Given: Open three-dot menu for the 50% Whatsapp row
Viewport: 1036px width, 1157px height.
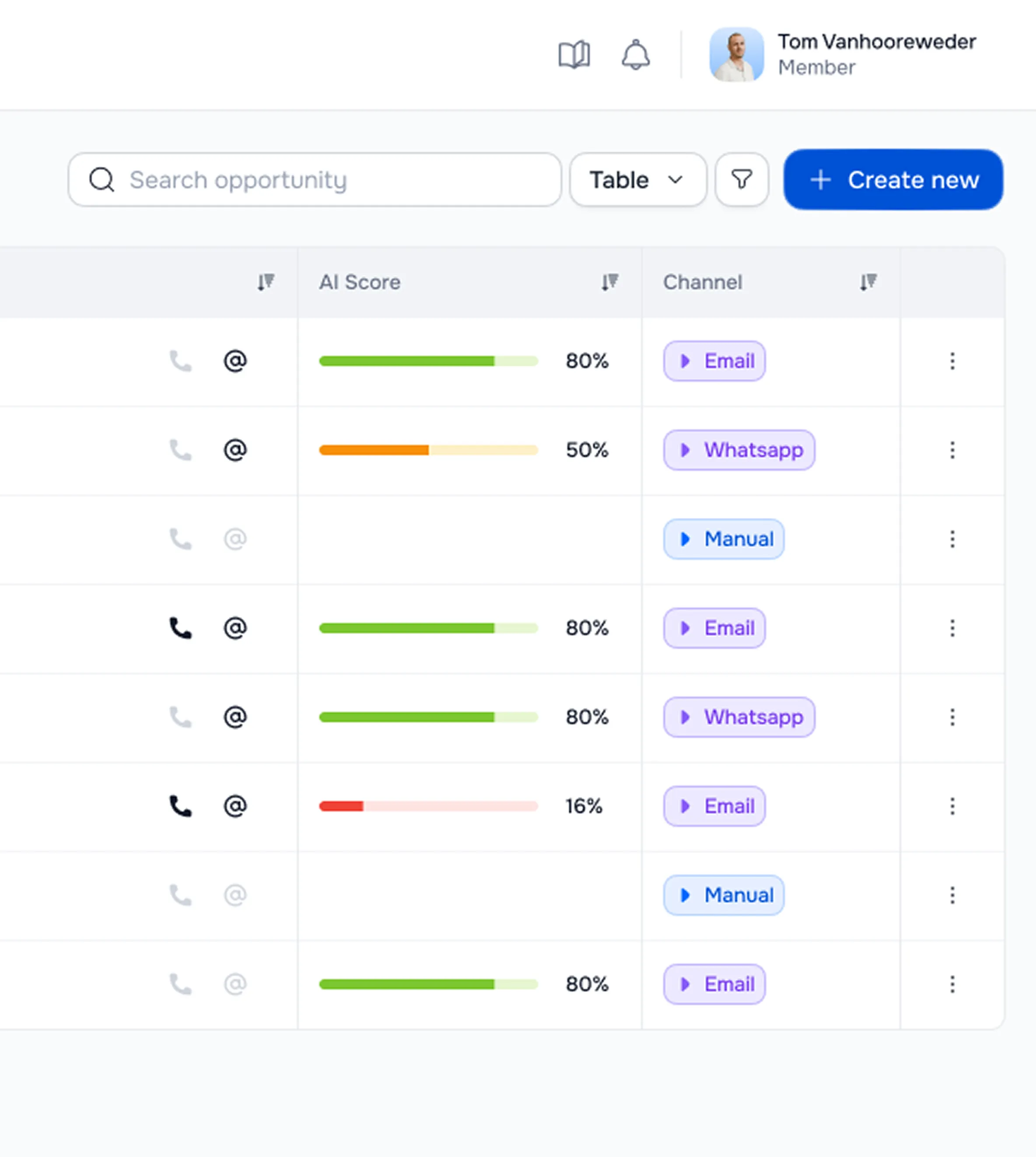Looking at the screenshot, I should click(952, 450).
